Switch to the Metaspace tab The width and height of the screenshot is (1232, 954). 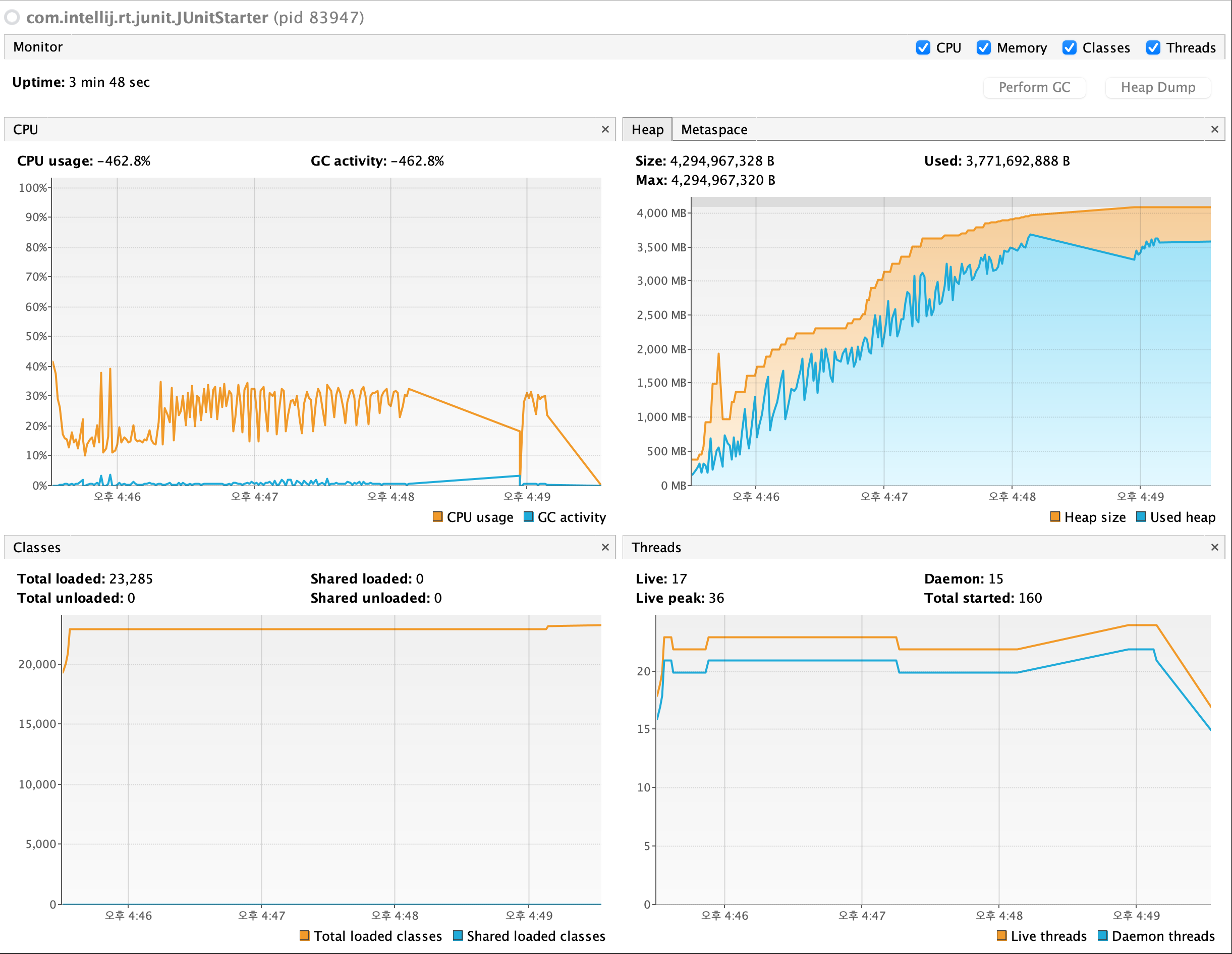[x=713, y=129]
